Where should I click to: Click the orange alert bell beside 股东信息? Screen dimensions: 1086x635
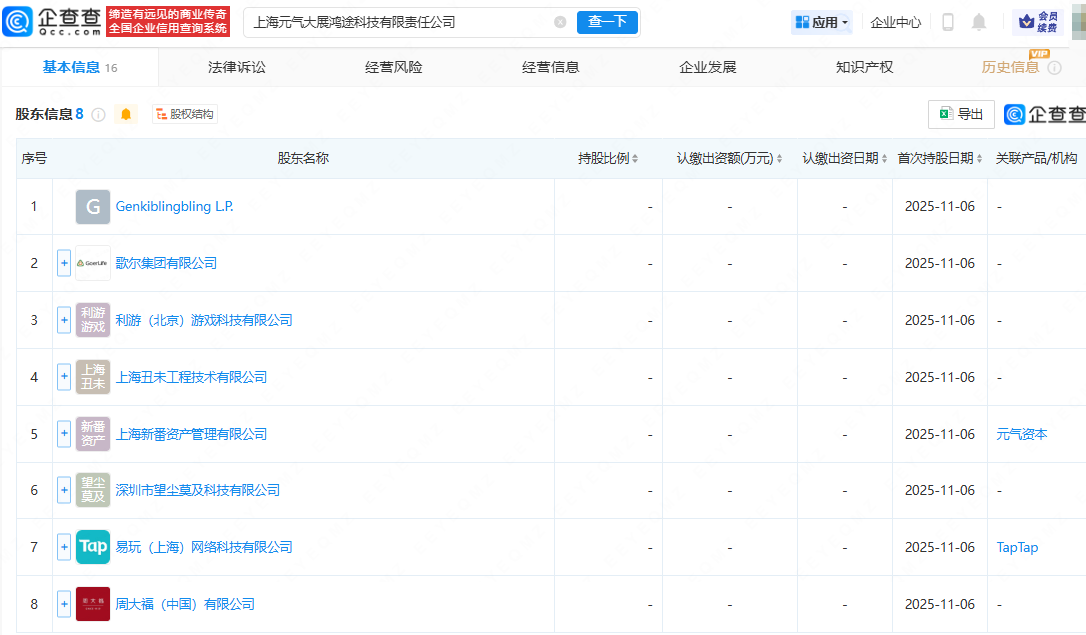tap(126, 114)
